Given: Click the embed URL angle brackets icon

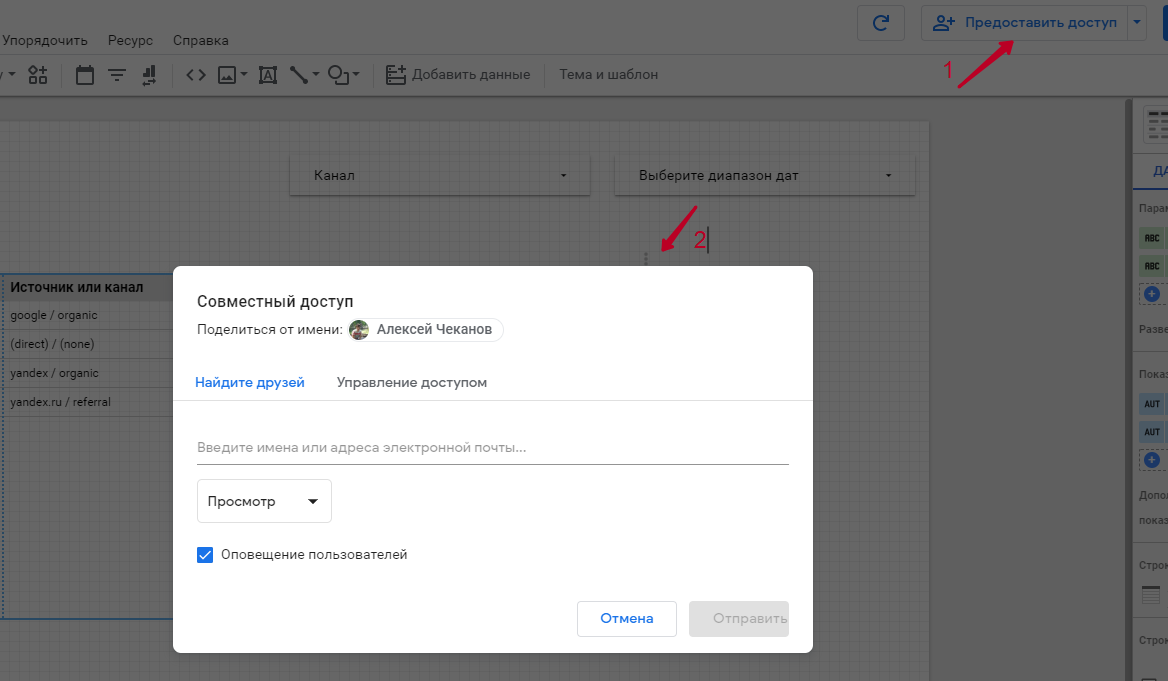Looking at the screenshot, I should coord(196,75).
